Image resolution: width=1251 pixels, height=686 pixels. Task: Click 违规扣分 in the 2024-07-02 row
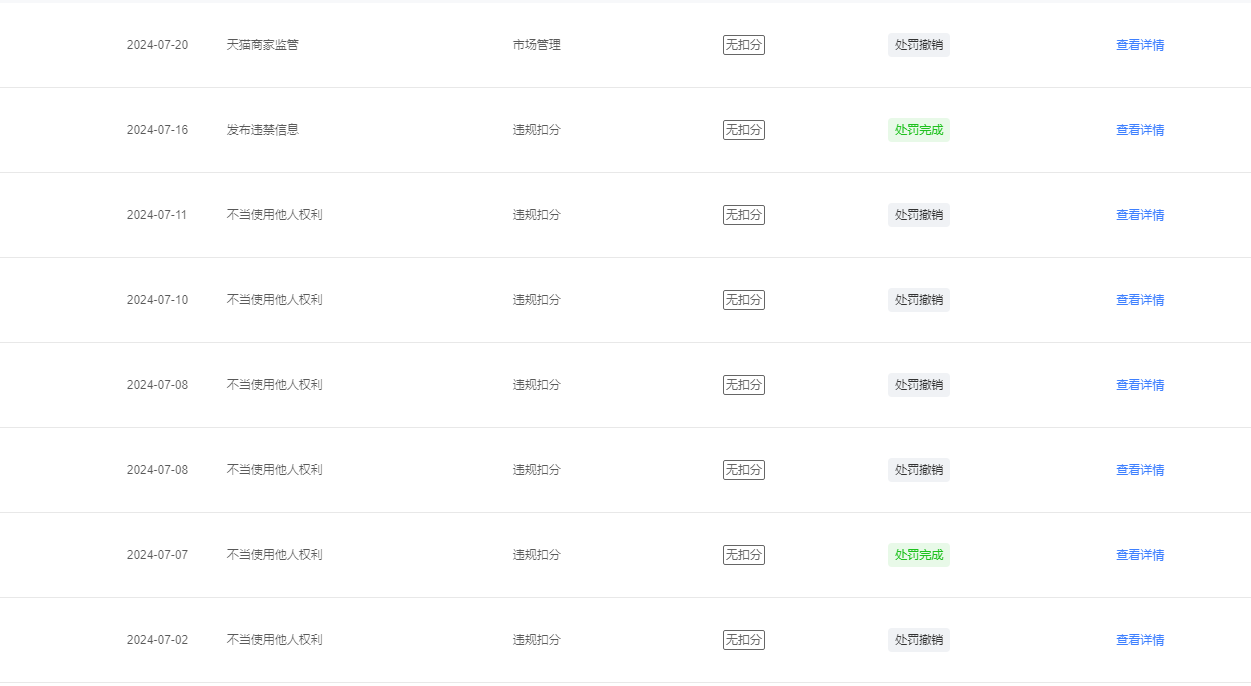pyautogui.click(x=537, y=640)
